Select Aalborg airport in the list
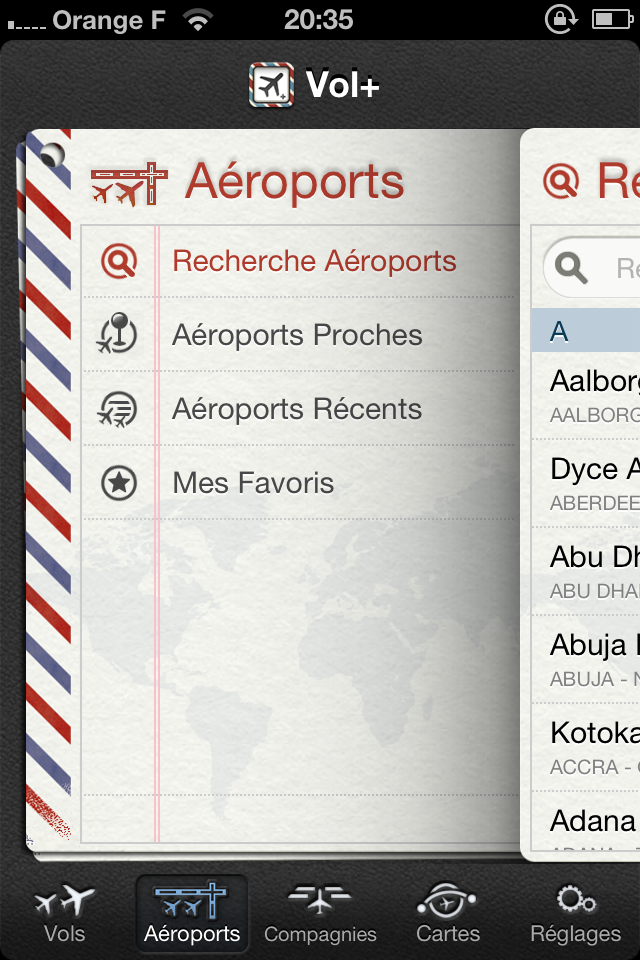The image size is (640, 960). (x=595, y=395)
